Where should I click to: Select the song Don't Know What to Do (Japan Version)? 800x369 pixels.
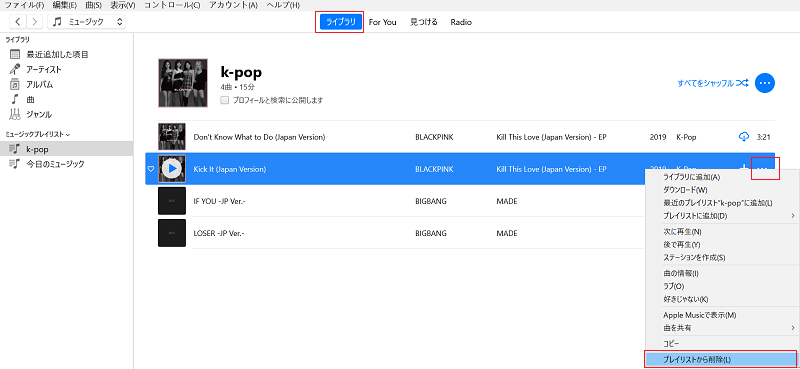[259, 137]
